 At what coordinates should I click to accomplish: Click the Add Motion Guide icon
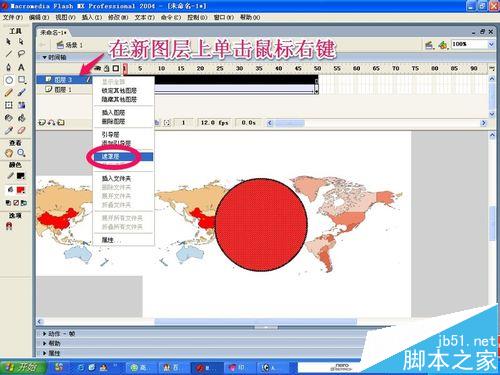click(x=51, y=123)
